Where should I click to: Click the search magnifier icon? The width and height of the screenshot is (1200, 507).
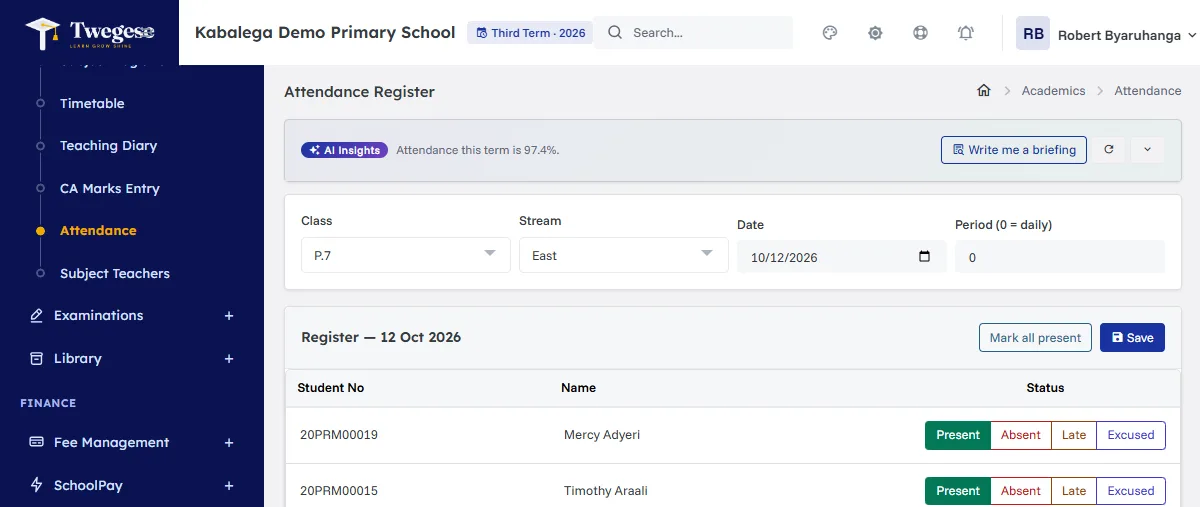pyautogui.click(x=615, y=33)
